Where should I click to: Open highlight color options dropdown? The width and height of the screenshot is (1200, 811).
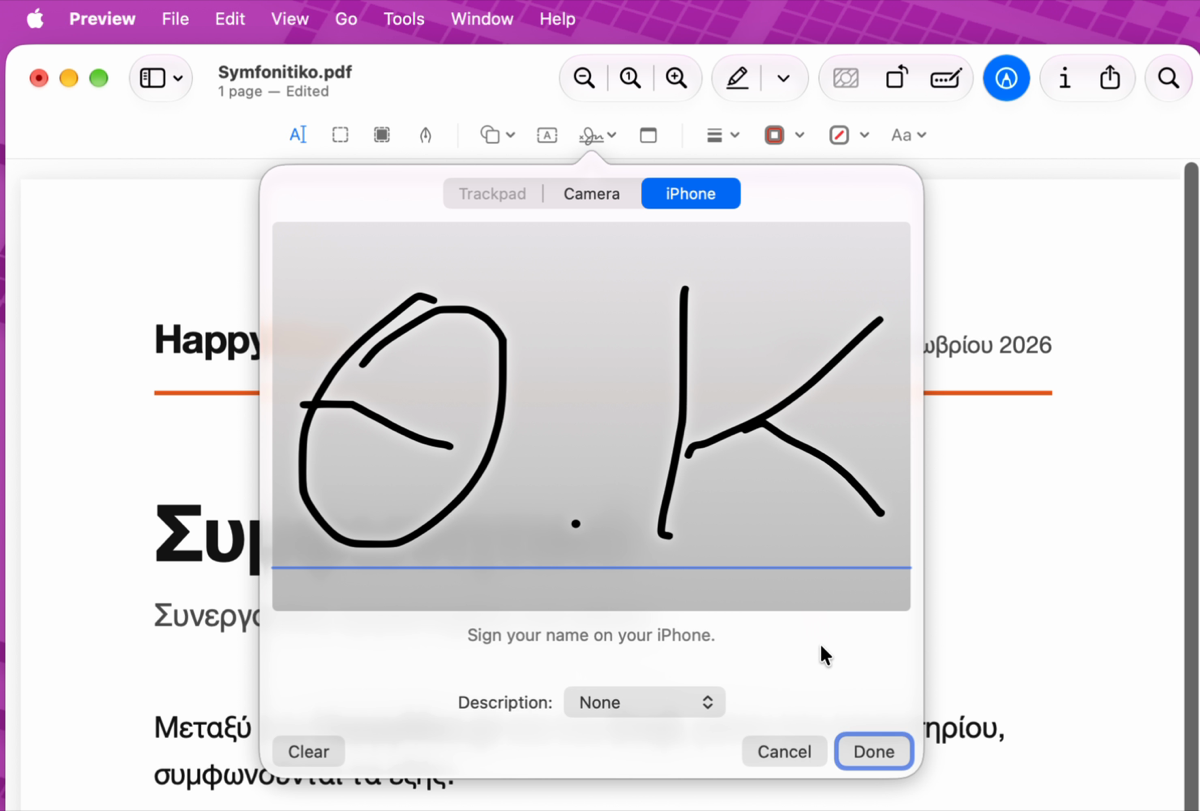(x=783, y=78)
